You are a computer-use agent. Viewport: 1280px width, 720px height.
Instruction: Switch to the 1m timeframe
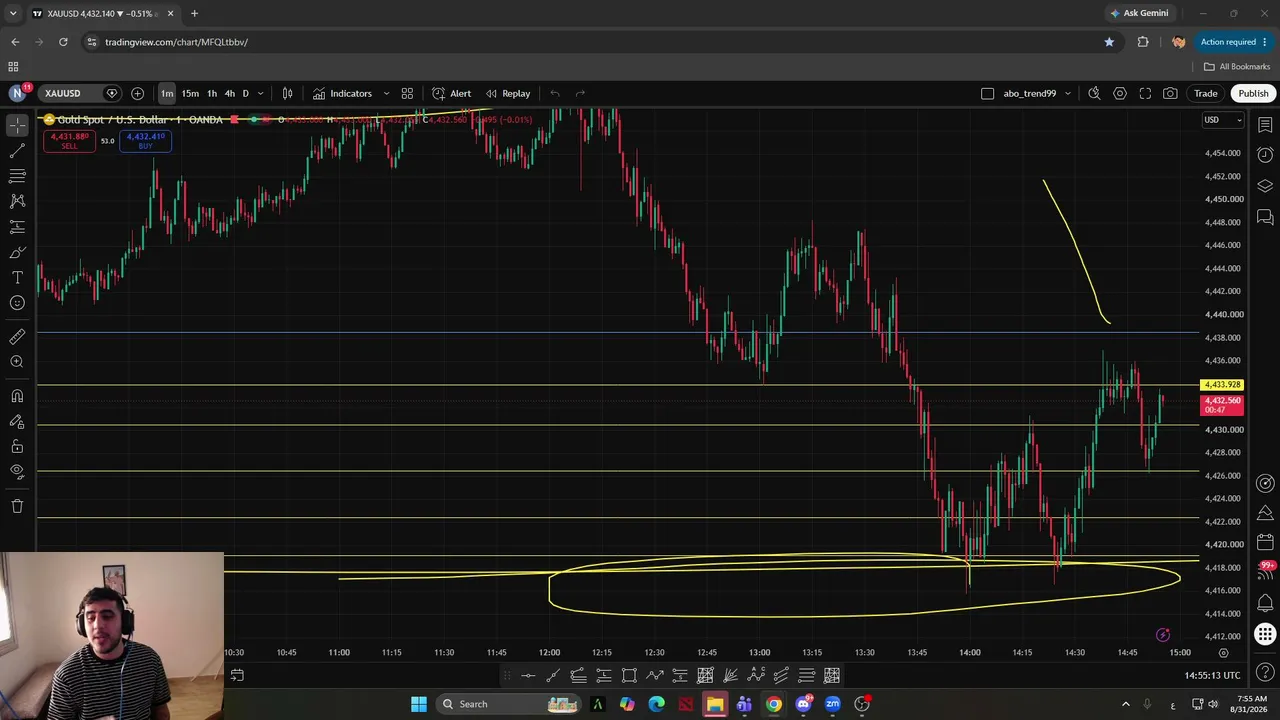(x=167, y=93)
